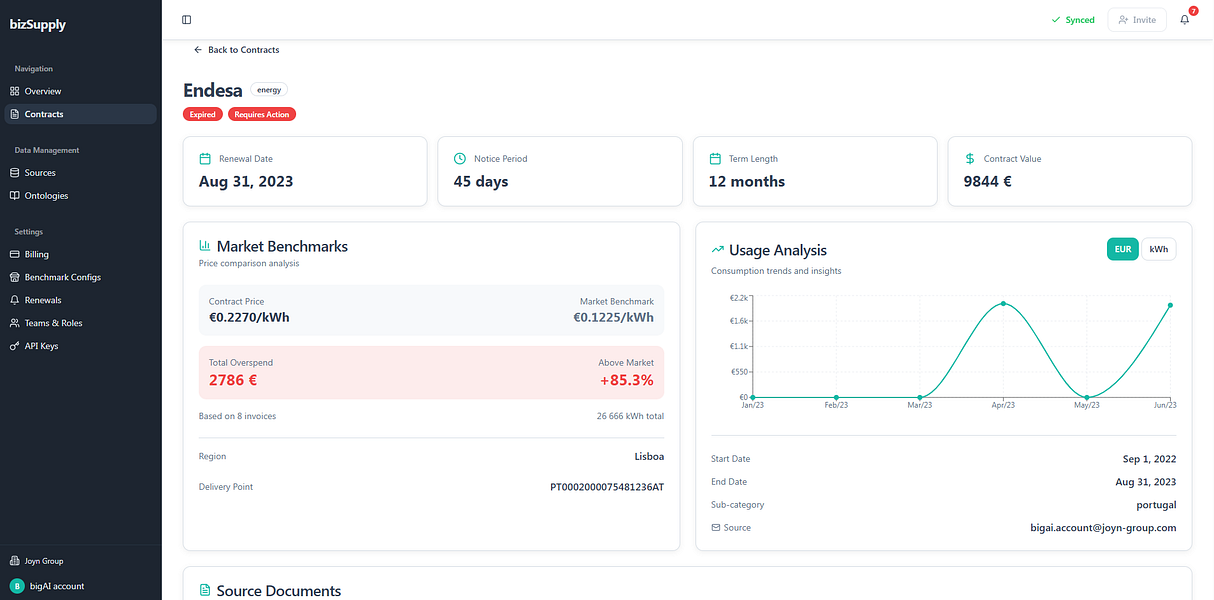Screen dimensions: 1214x600
Task: Click the Renewals bell icon
Action: tap(15, 300)
